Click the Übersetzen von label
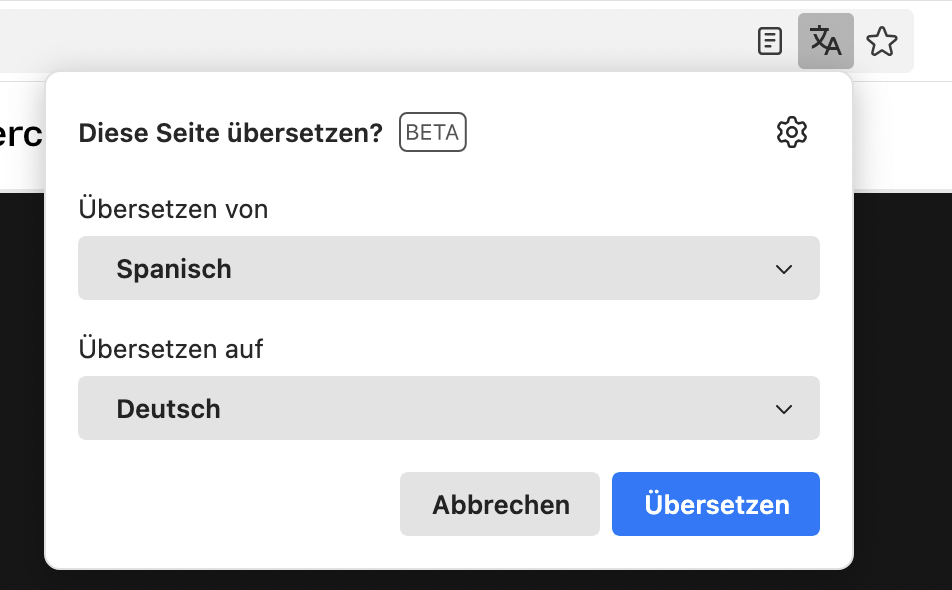This screenshot has width=952, height=590. tap(173, 209)
